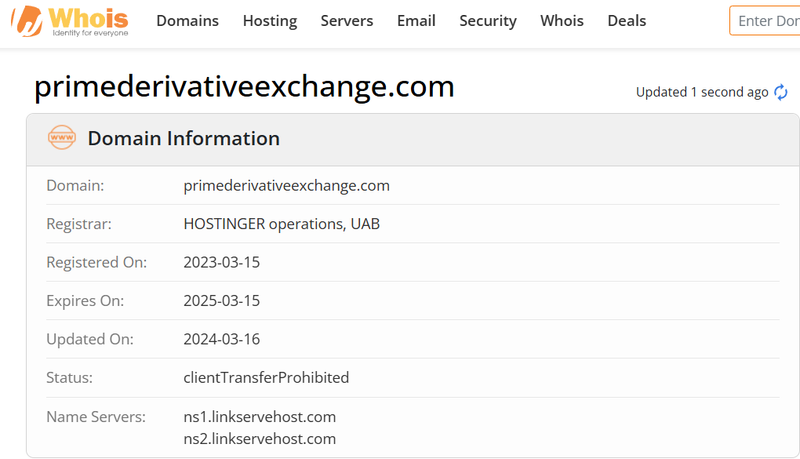Viewport: 800px width, 459px height.
Task: Click the Domain Information header
Action: tap(184, 138)
